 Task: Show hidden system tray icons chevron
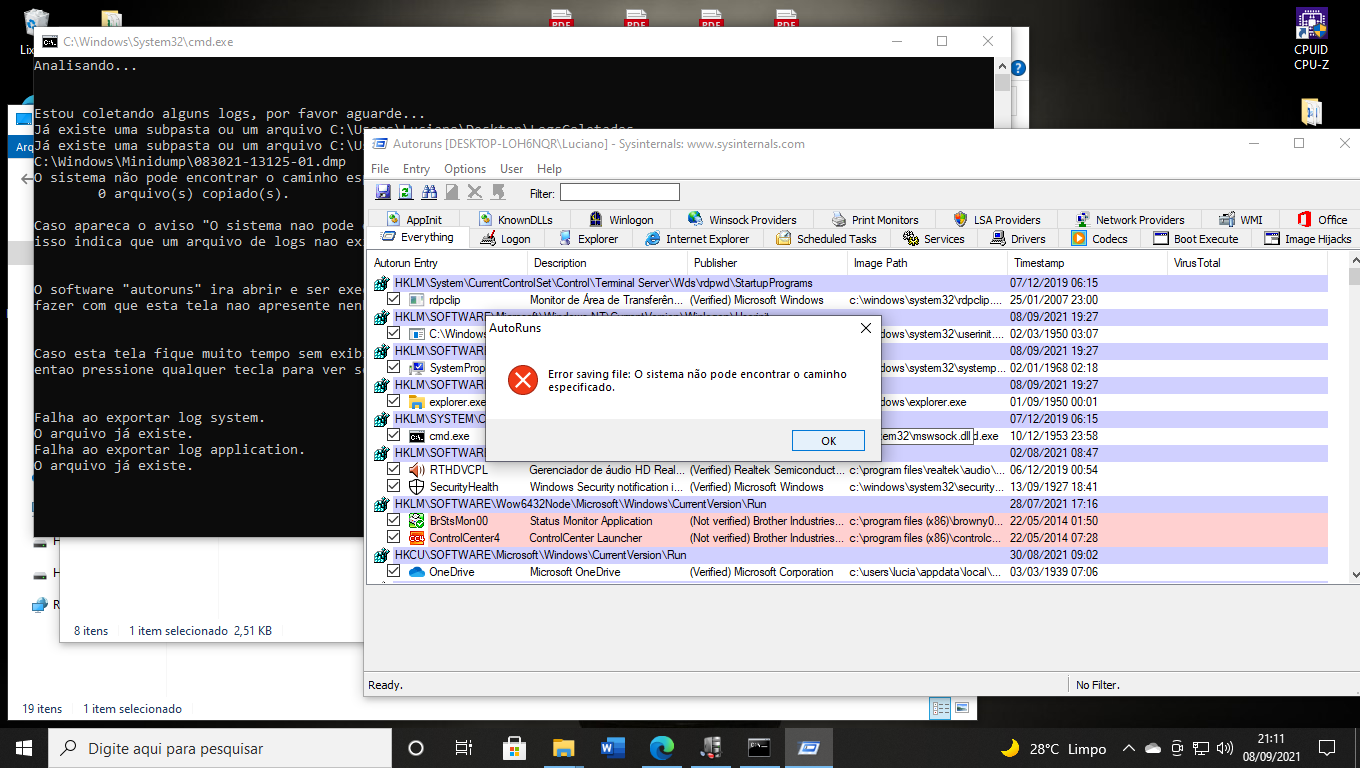tap(1129, 748)
